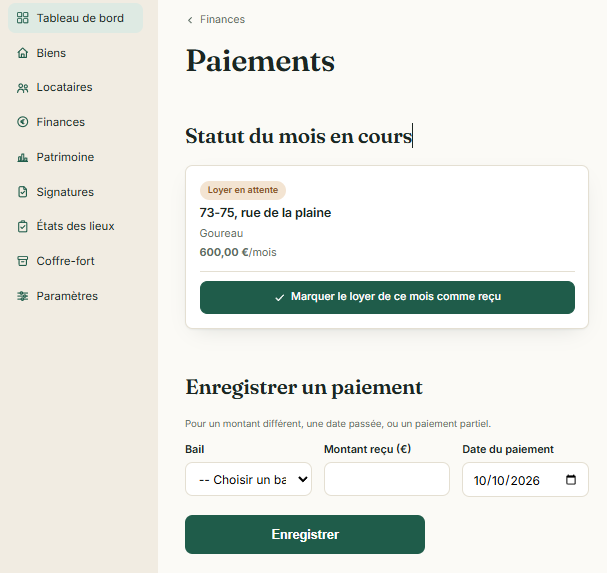The image size is (607, 573).
Task: Open the calendar picker icon in date field
Action: point(571,480)
